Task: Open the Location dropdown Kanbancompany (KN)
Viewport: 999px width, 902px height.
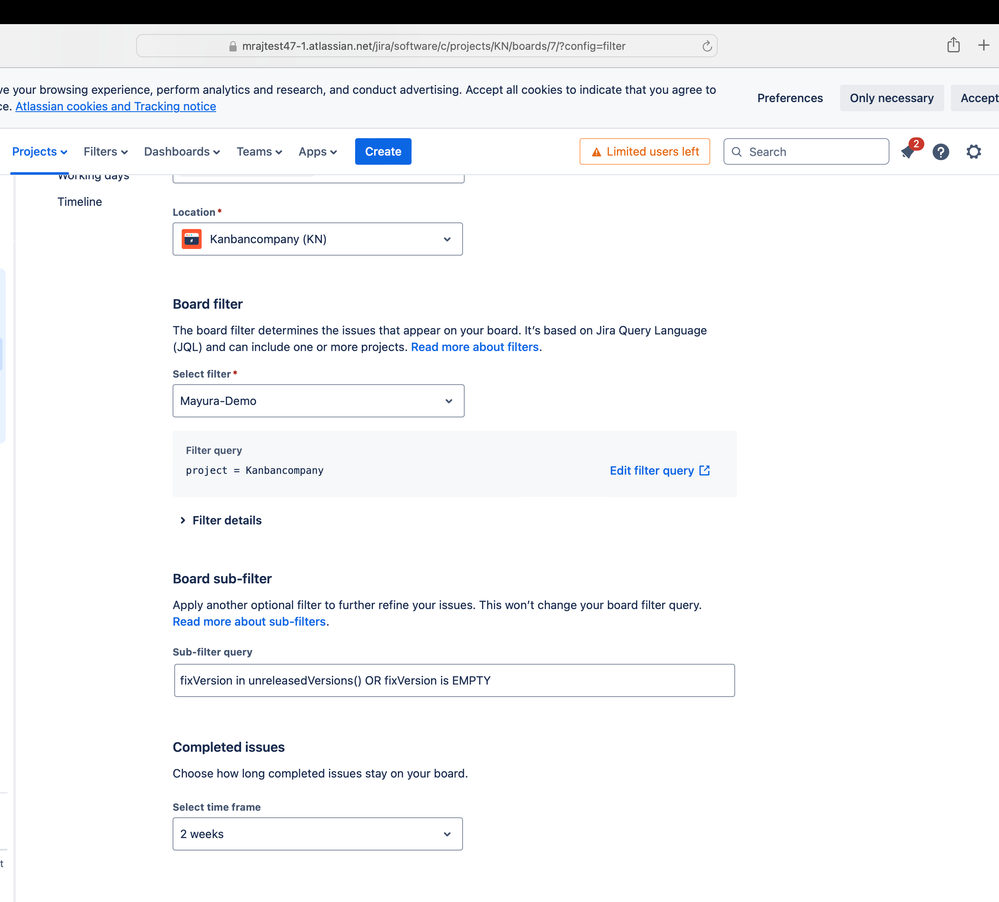Action: [x=317, y=239]
